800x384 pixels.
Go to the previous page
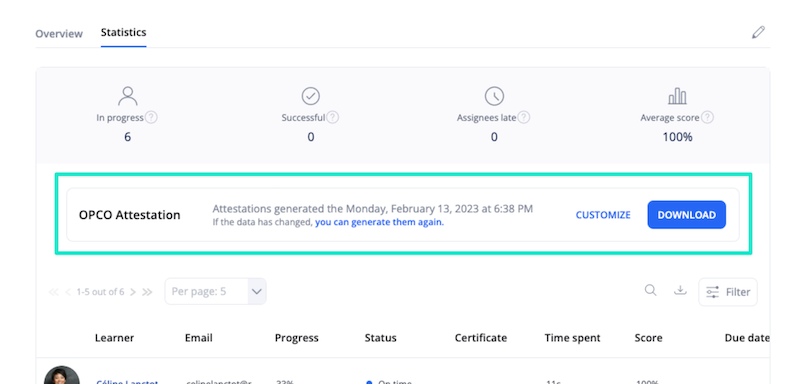click(68, 292)
